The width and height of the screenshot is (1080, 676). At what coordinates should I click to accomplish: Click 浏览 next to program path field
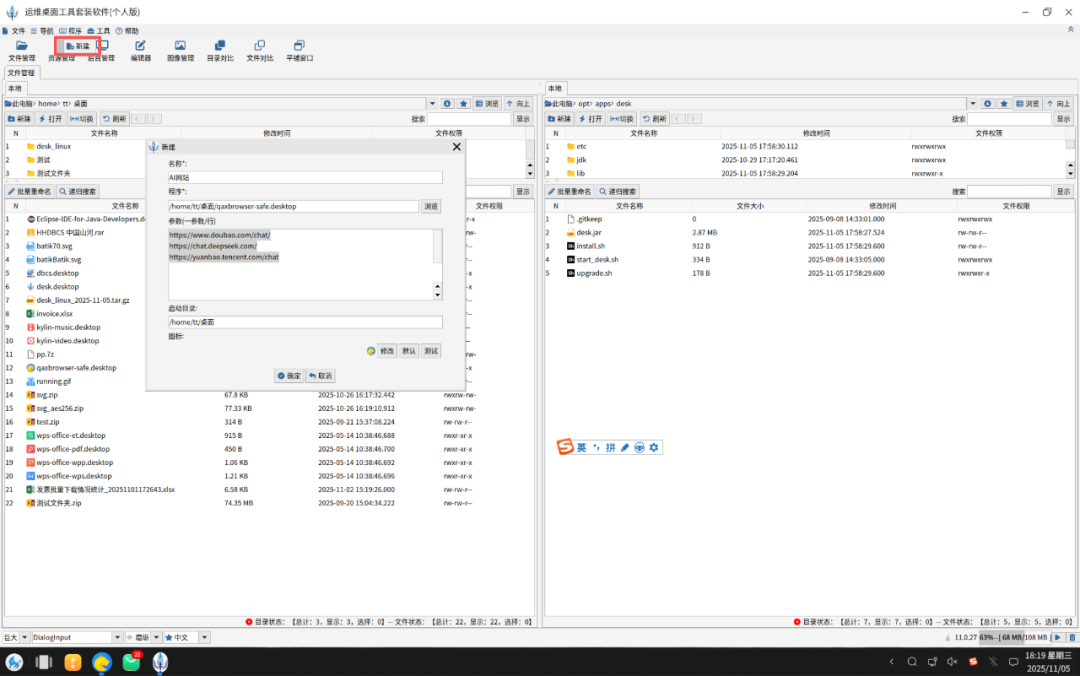(431, 206)
